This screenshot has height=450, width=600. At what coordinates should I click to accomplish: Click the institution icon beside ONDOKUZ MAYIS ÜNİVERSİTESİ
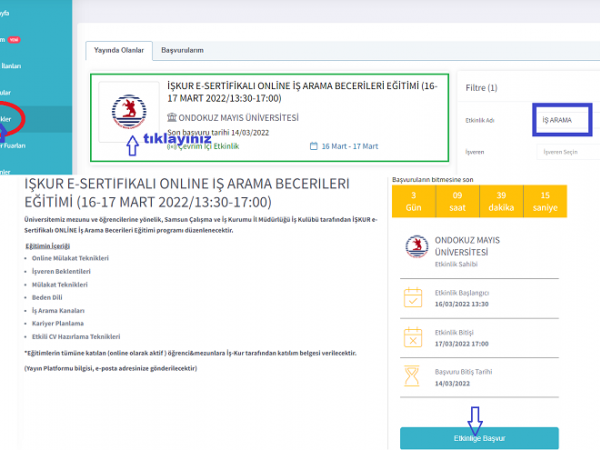click(x=172, y=117)
